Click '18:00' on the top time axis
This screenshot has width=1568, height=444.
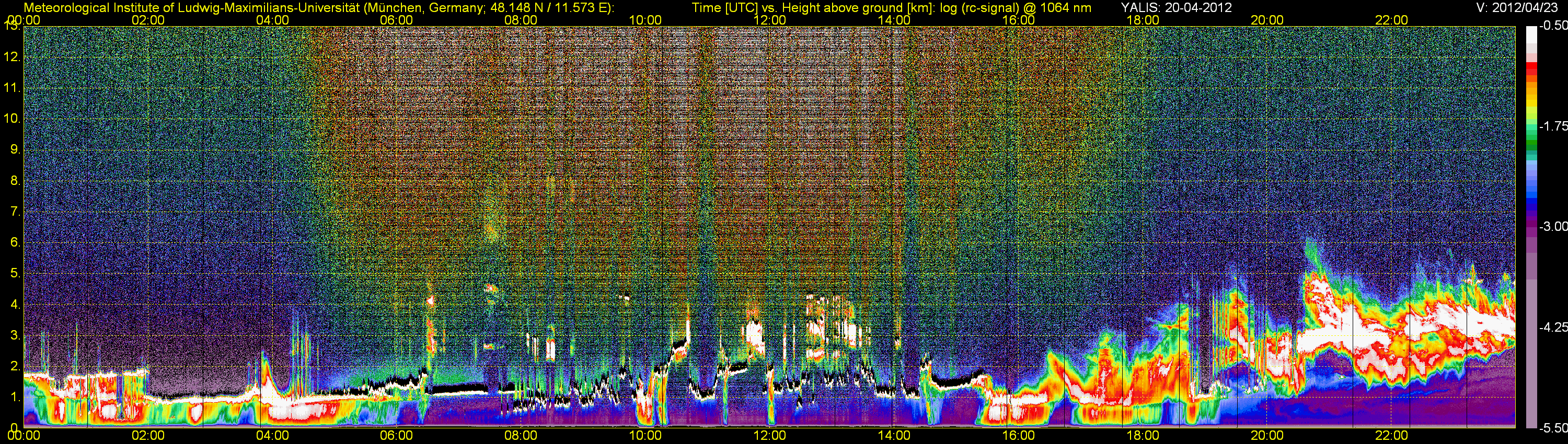1143,20
